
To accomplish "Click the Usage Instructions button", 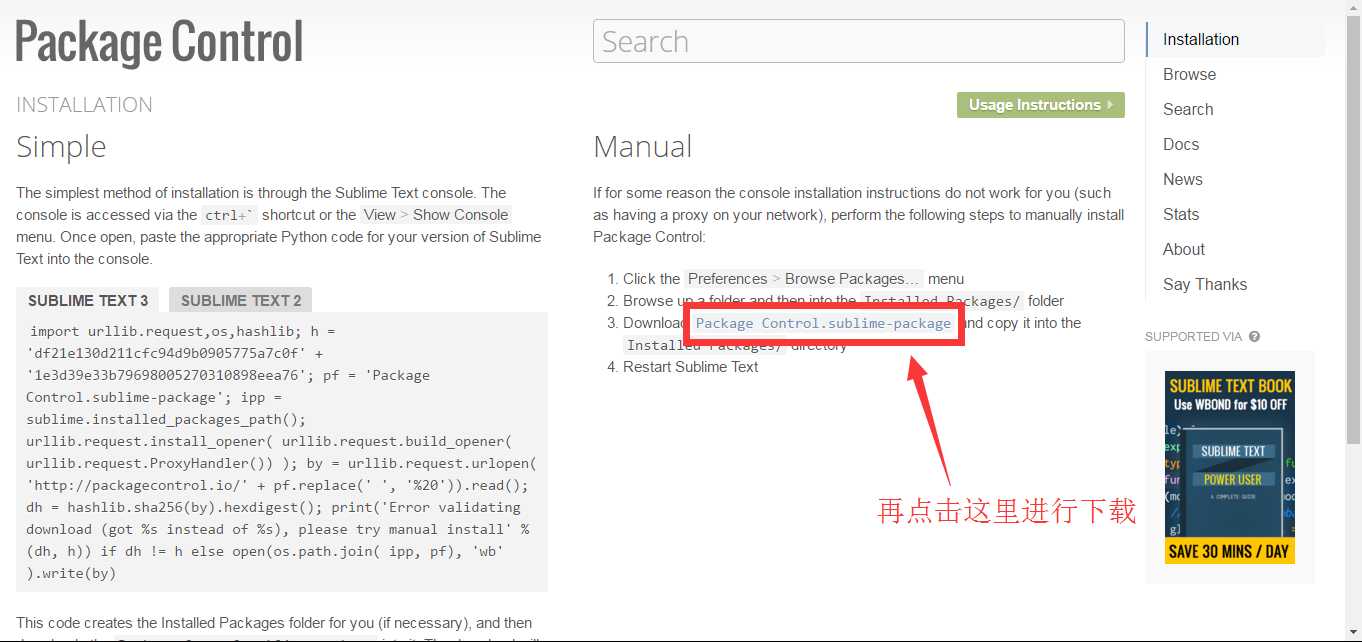I will click(x=1040, y=105).
